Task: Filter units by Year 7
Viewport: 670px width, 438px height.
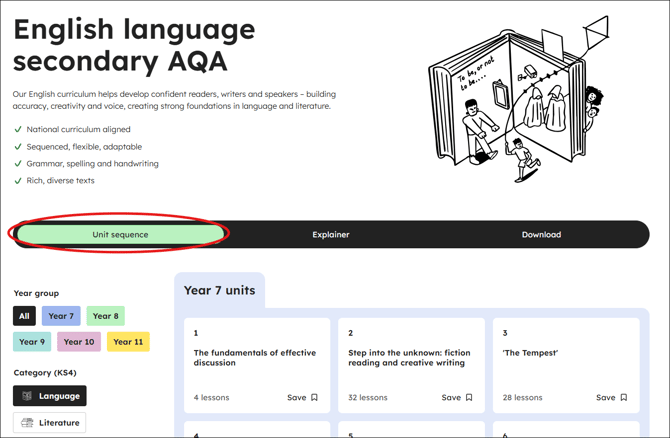Action: [x=61, y=316]
